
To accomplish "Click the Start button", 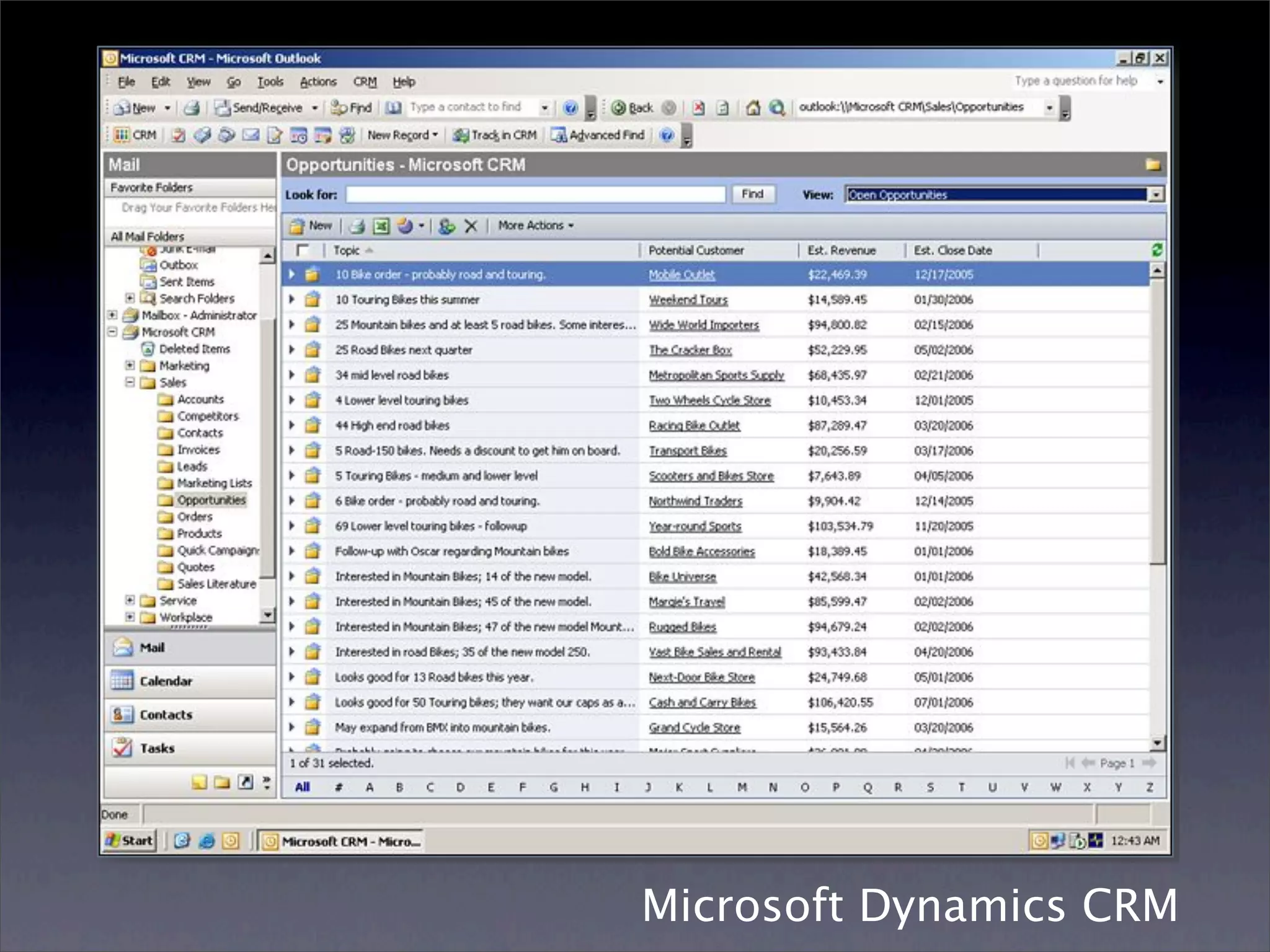I will pyautogui.click(x=129, y=841).
